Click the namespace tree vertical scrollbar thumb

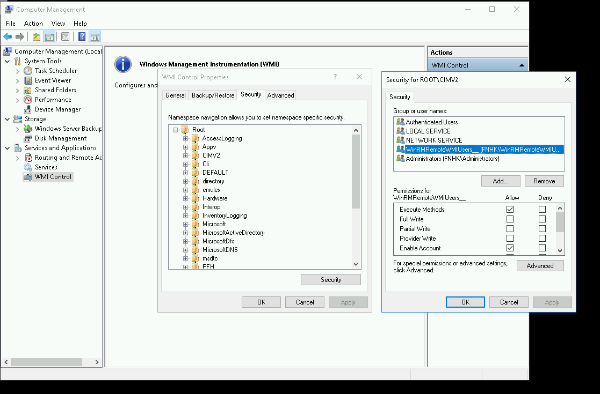355,171
